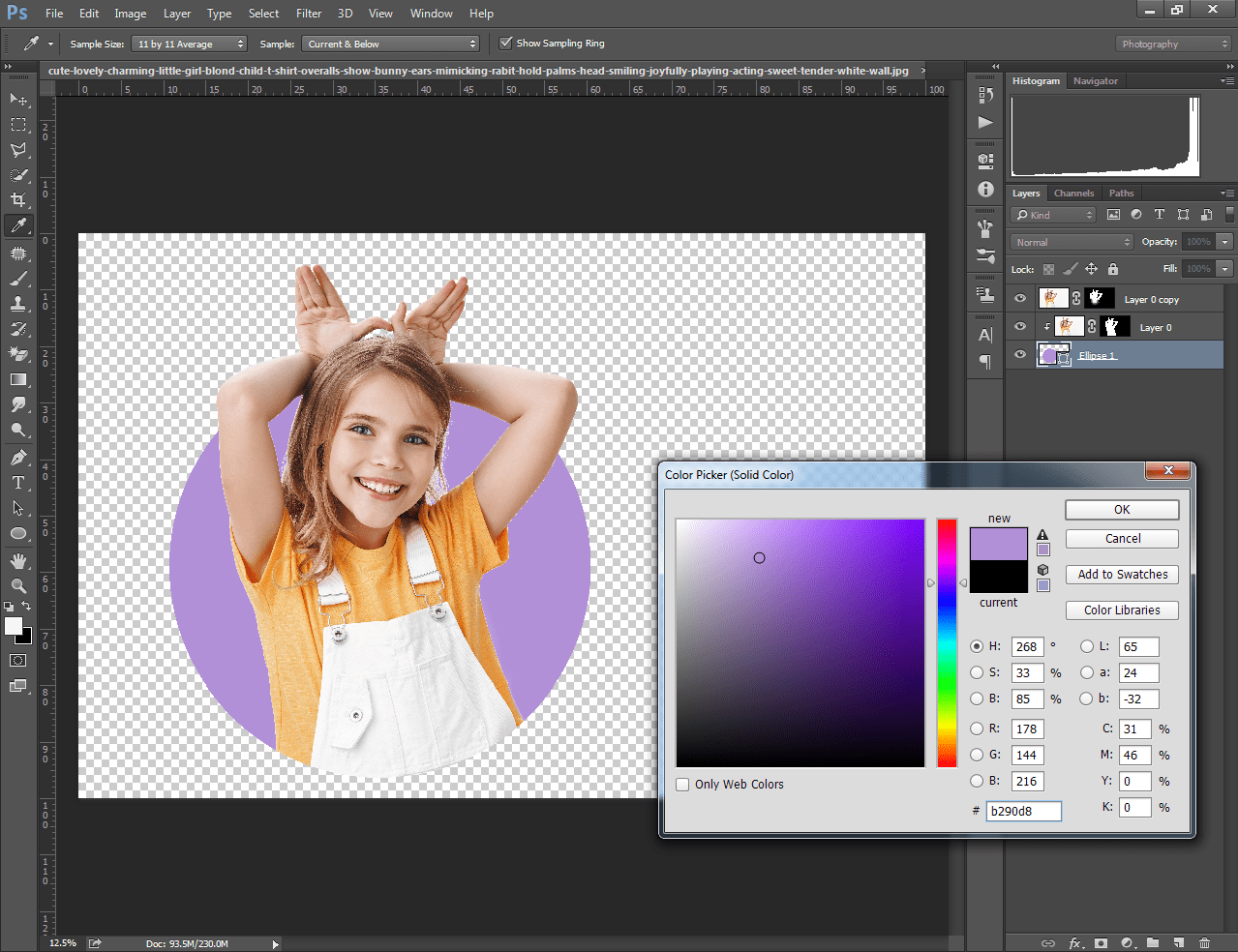Click the vertical rainbow hue slider
The image size is (1238, 952).
point(947,642)
